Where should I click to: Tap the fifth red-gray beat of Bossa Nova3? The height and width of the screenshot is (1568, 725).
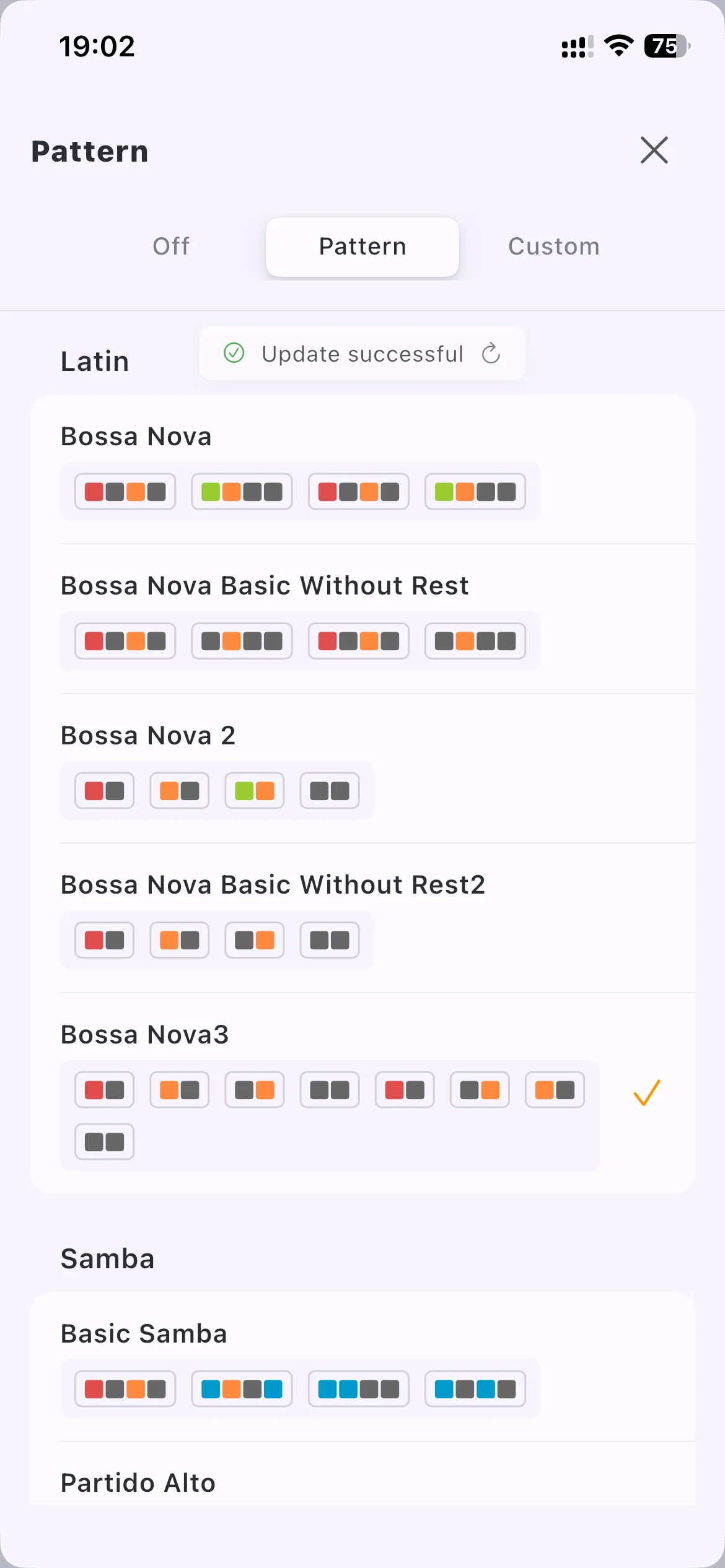pos(405,1090)
